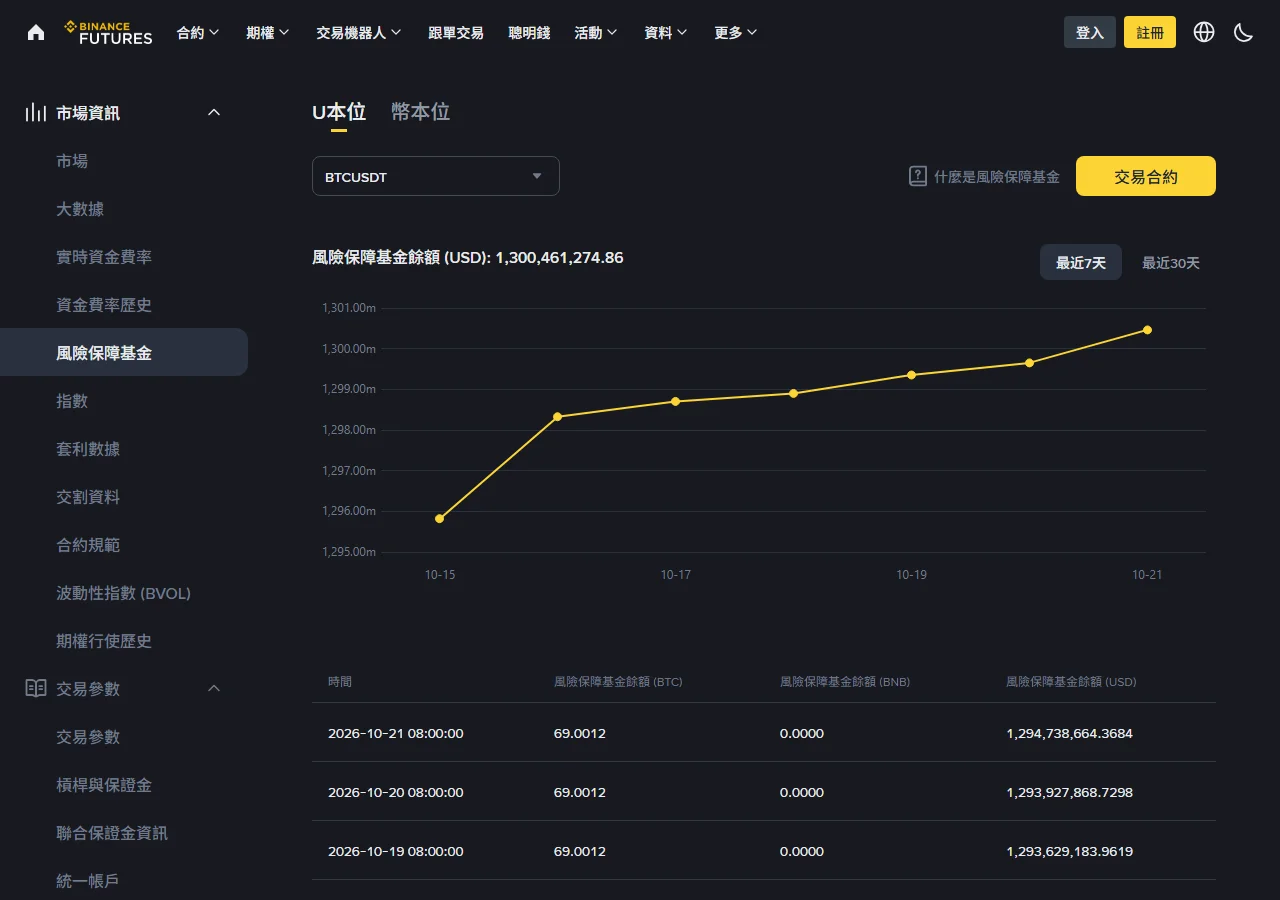
Task: Open 大數據 in the sidebar
Action: click(80, 209)
